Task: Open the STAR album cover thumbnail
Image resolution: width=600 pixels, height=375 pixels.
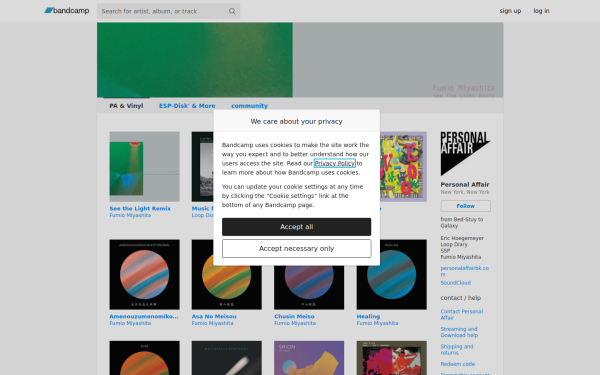Action: (144, 358)
